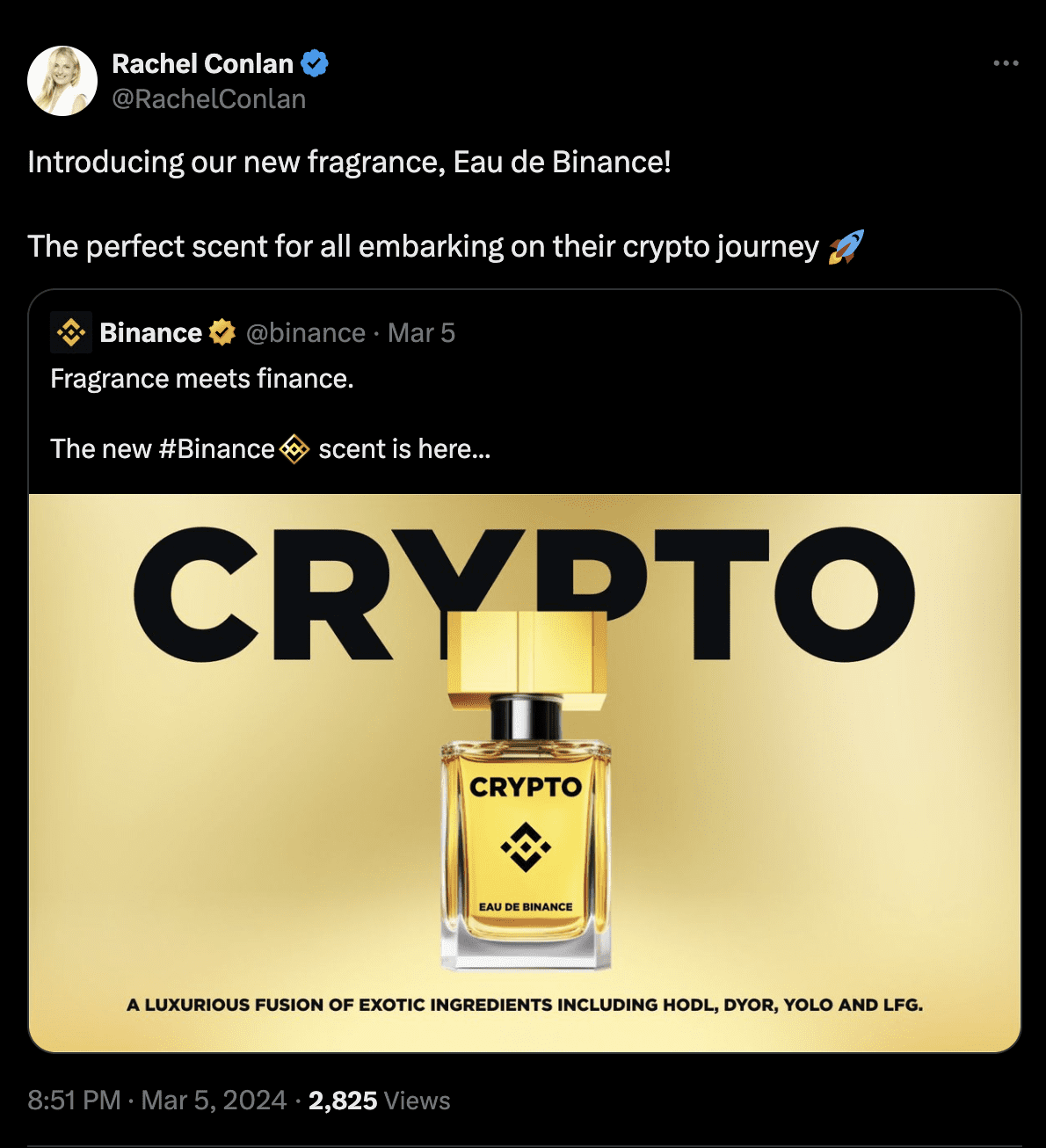1046x1148 pixels.
Task: Open the @RachelConlan handle
Action: pos(207,99)
